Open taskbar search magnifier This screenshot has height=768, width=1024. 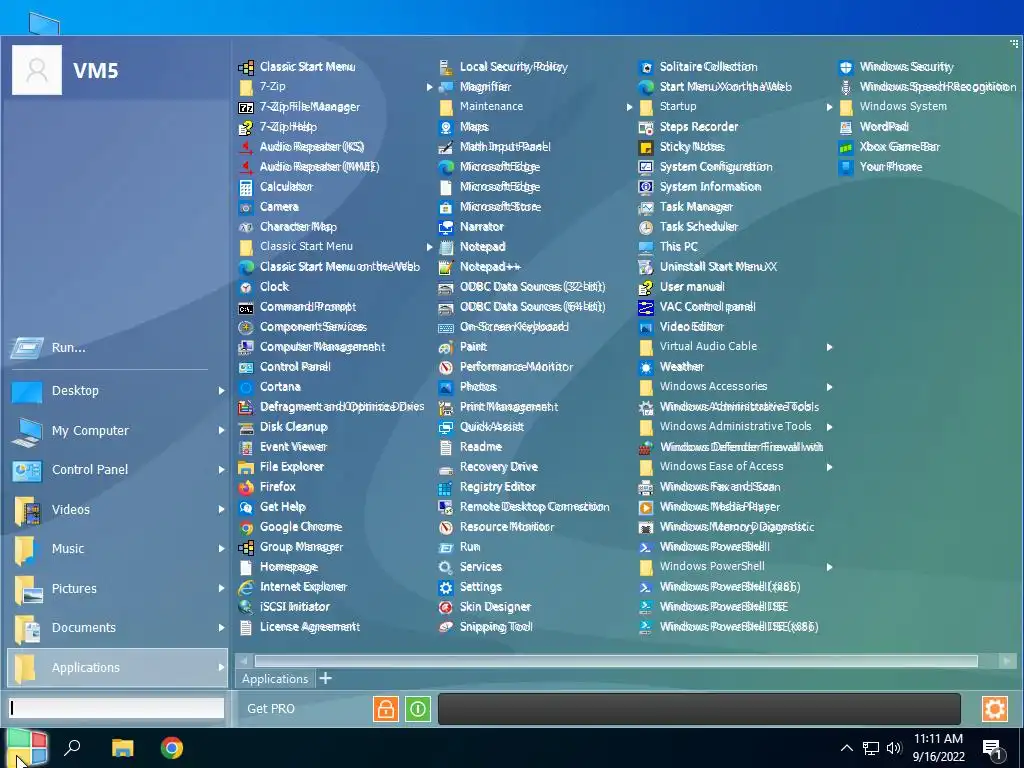click(x=72, y=747)
